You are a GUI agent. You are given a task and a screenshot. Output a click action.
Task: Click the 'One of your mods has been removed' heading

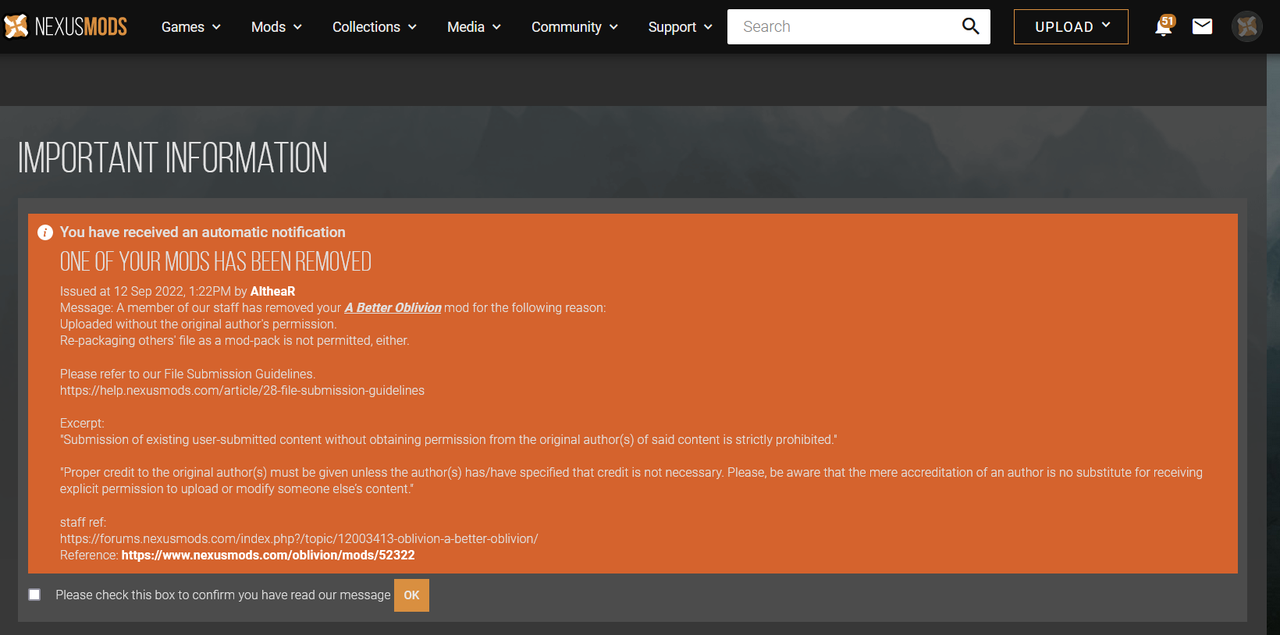point(216,262)
